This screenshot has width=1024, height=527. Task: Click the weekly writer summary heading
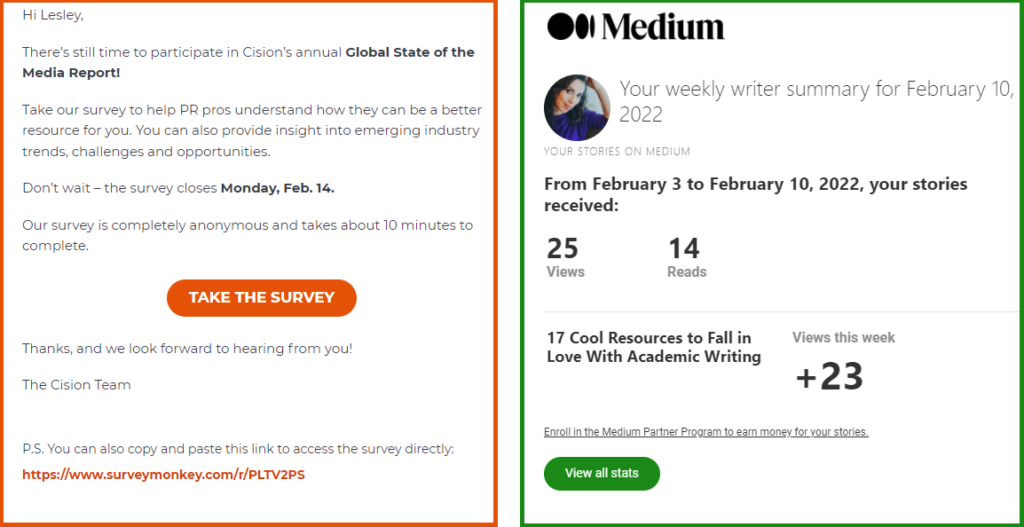[816, 101]
